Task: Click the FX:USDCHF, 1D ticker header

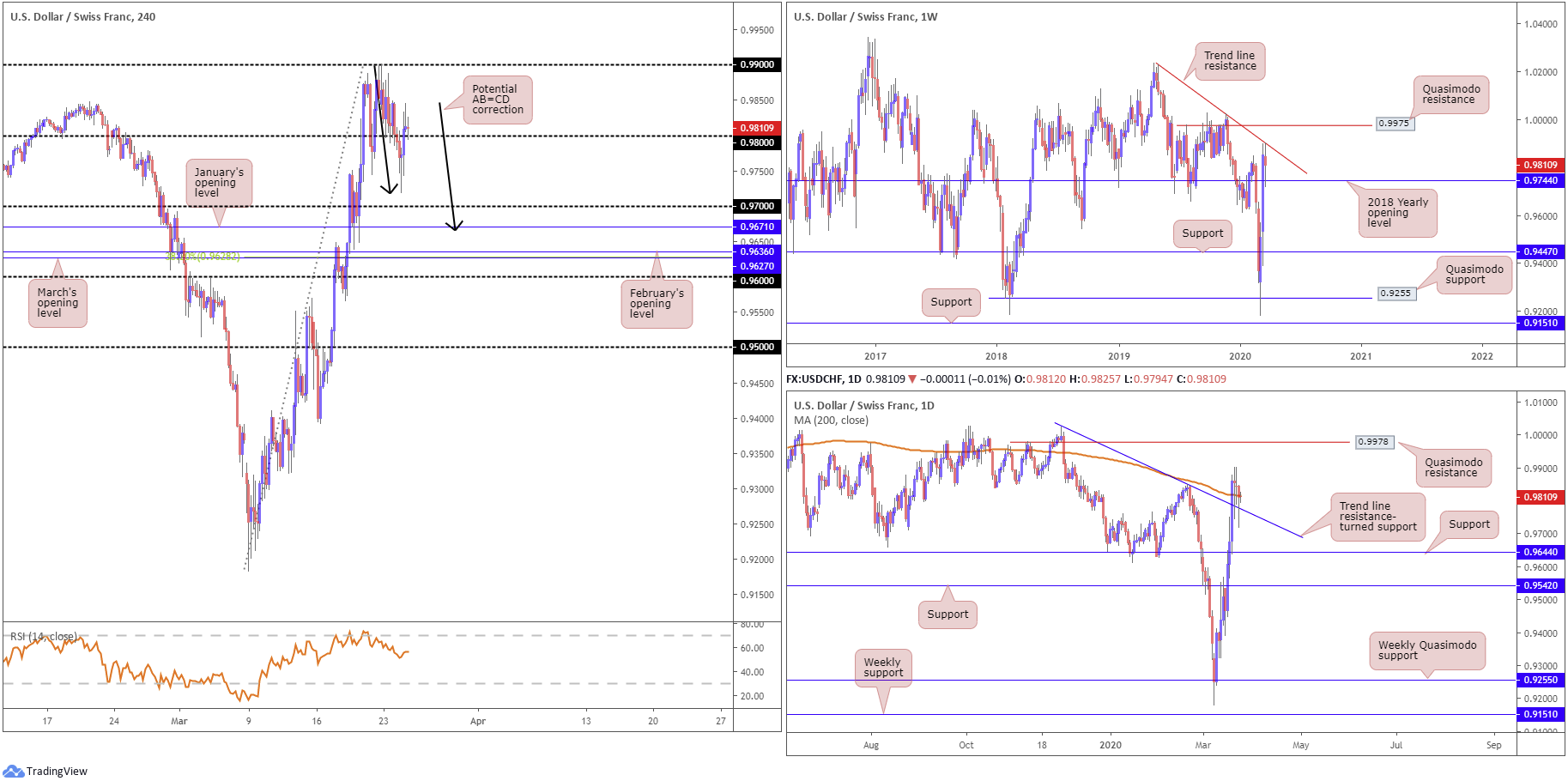Action: tap(824, 378)
